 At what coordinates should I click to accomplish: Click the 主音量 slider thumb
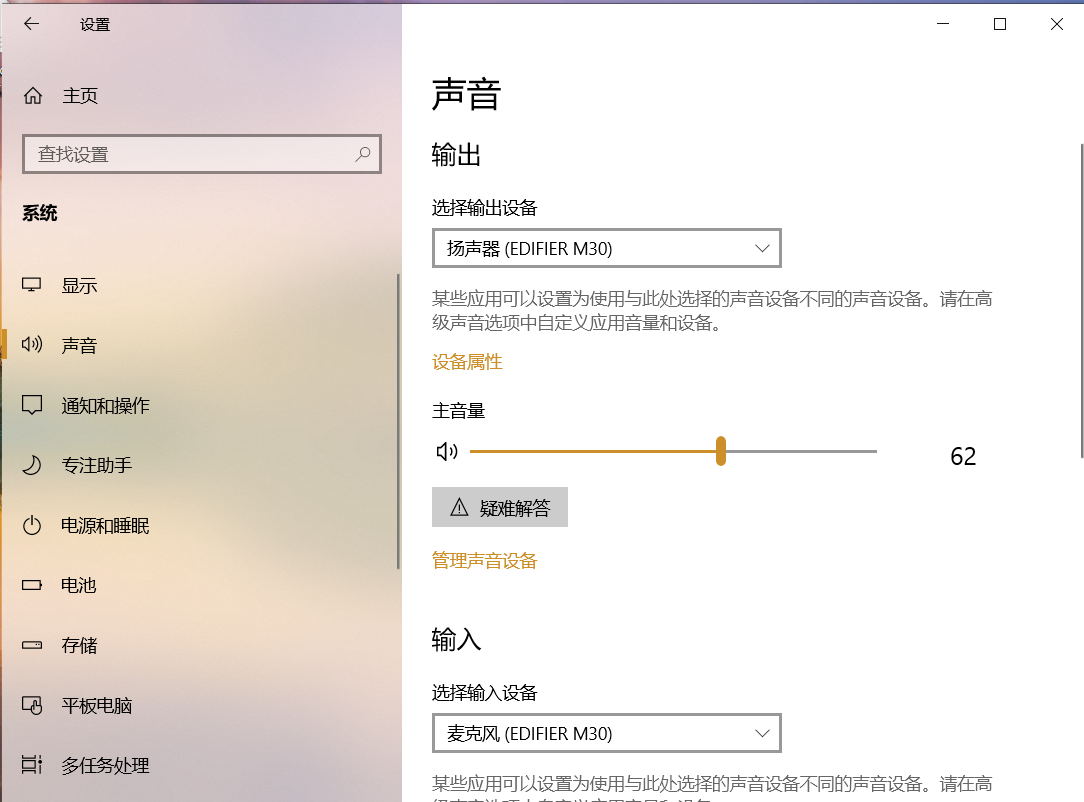pos(720,451)
